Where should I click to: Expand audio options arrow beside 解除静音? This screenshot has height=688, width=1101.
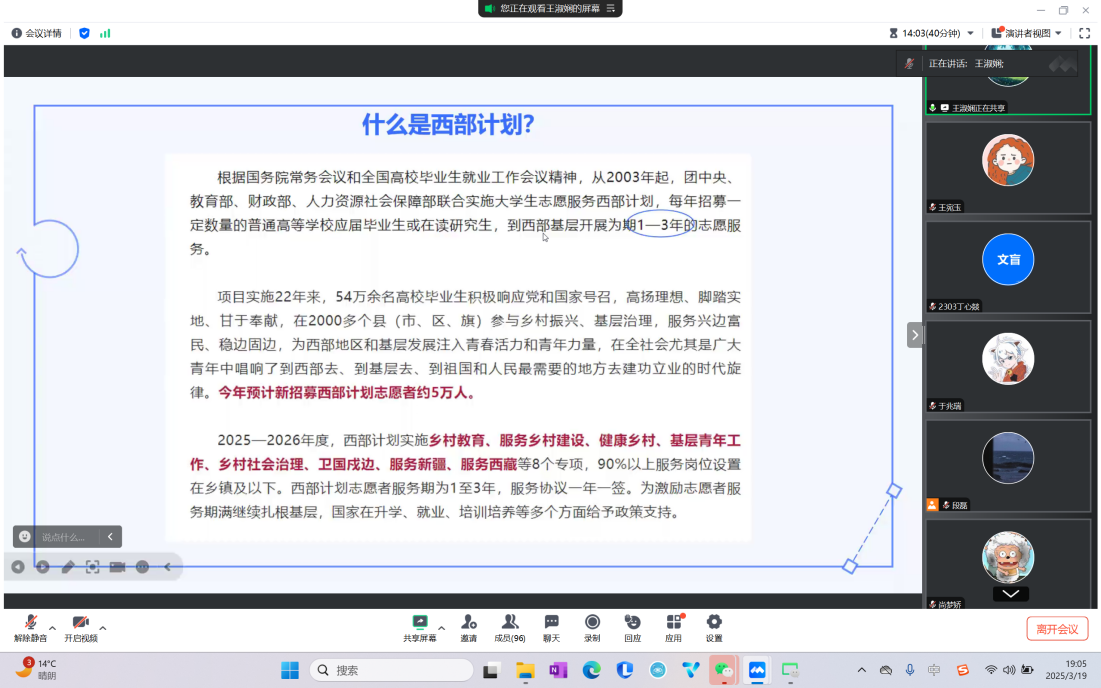52,628
